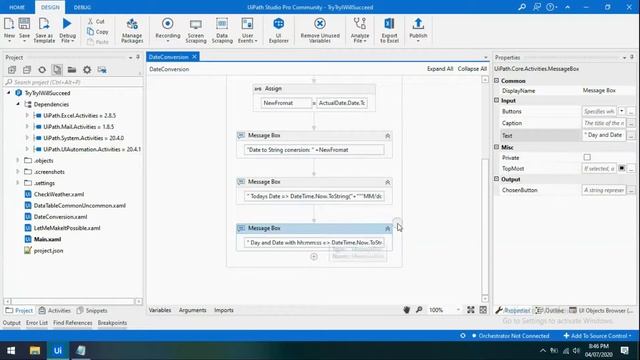Launch UI Explorer
The width and height of the screenshot is (640, 360).
(x=279, y=30)
